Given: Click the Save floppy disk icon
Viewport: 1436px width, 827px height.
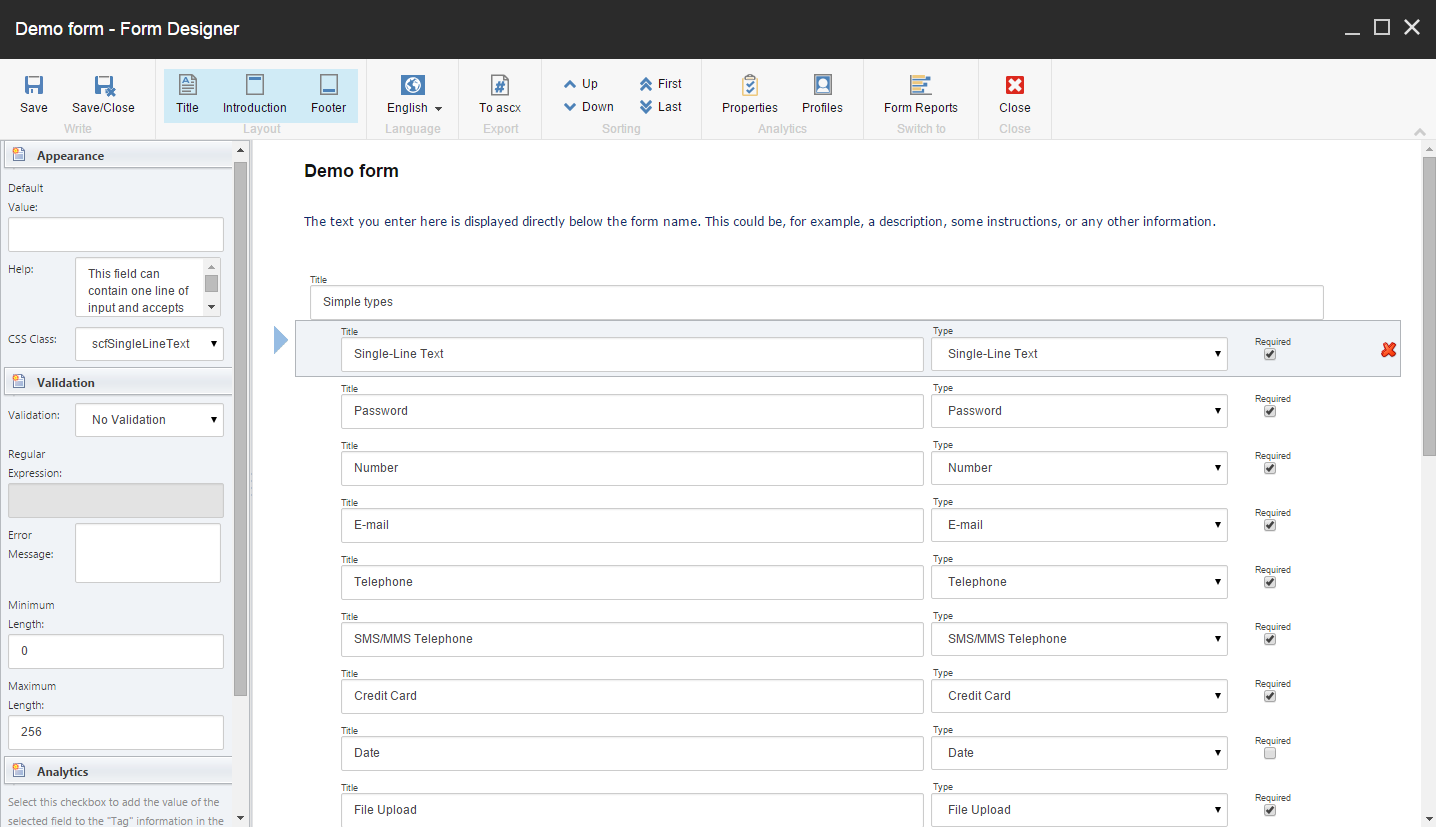Looking at the screenshot, I should point(34,85).
